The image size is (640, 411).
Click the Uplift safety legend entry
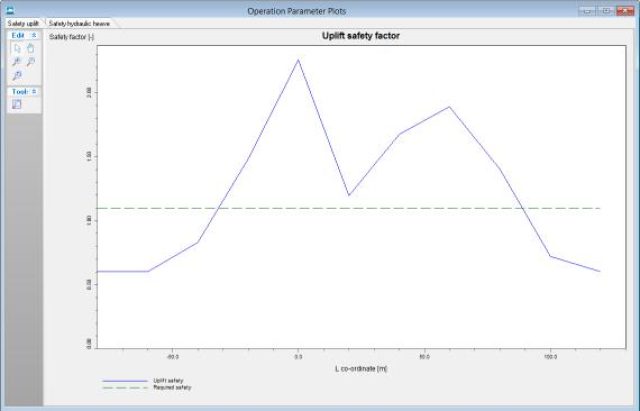[167, 380]
